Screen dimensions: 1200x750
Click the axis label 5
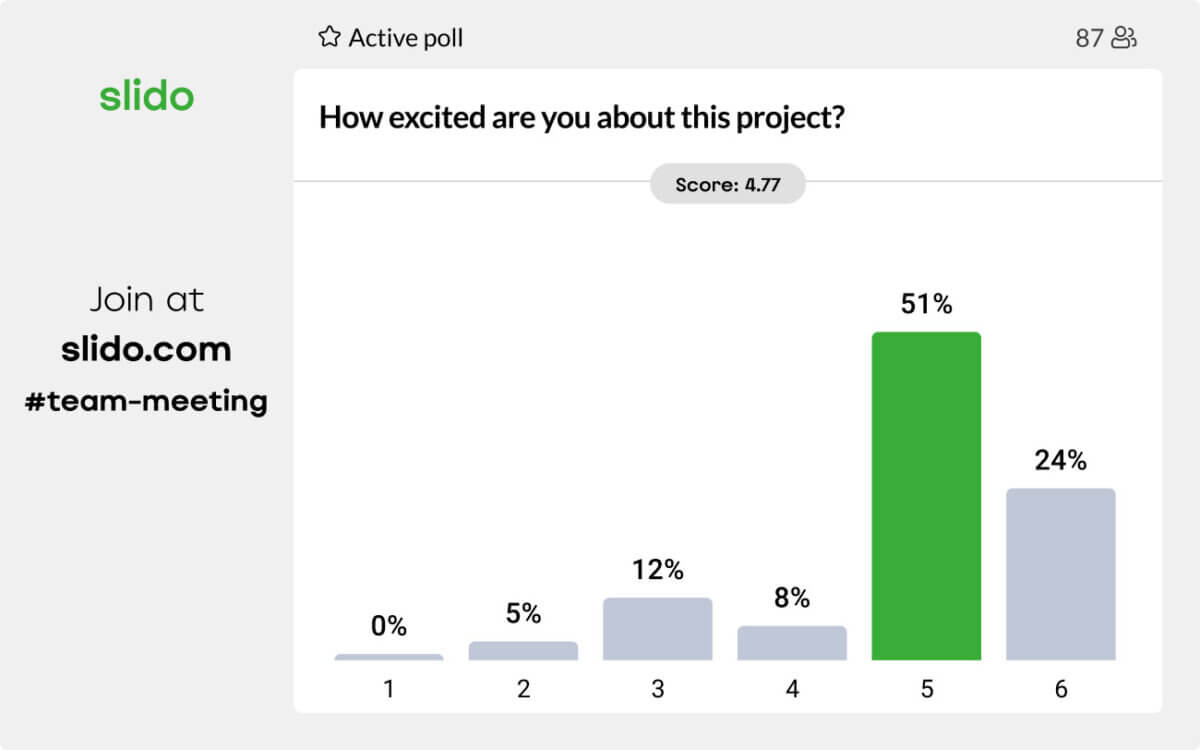(926, 689)
